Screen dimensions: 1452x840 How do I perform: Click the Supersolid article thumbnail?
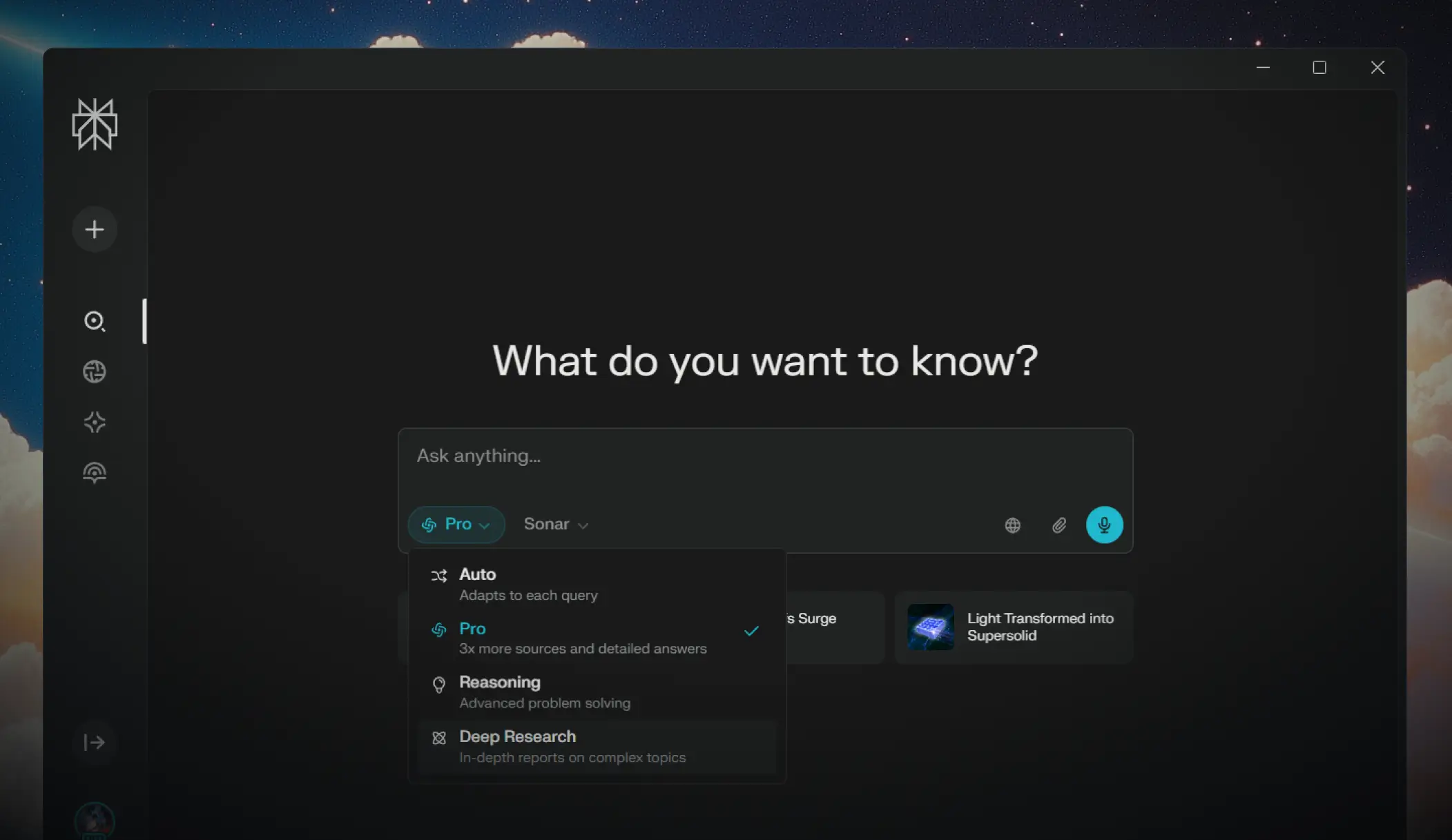point(930,627)
